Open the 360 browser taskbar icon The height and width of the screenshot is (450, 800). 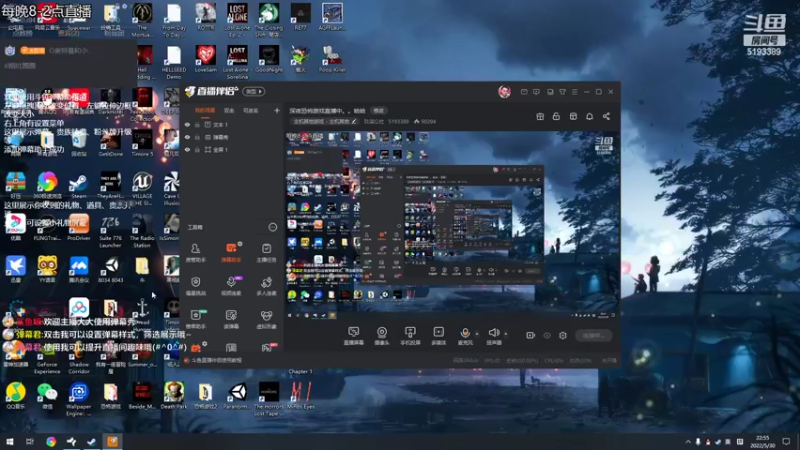tap(51, 441)
